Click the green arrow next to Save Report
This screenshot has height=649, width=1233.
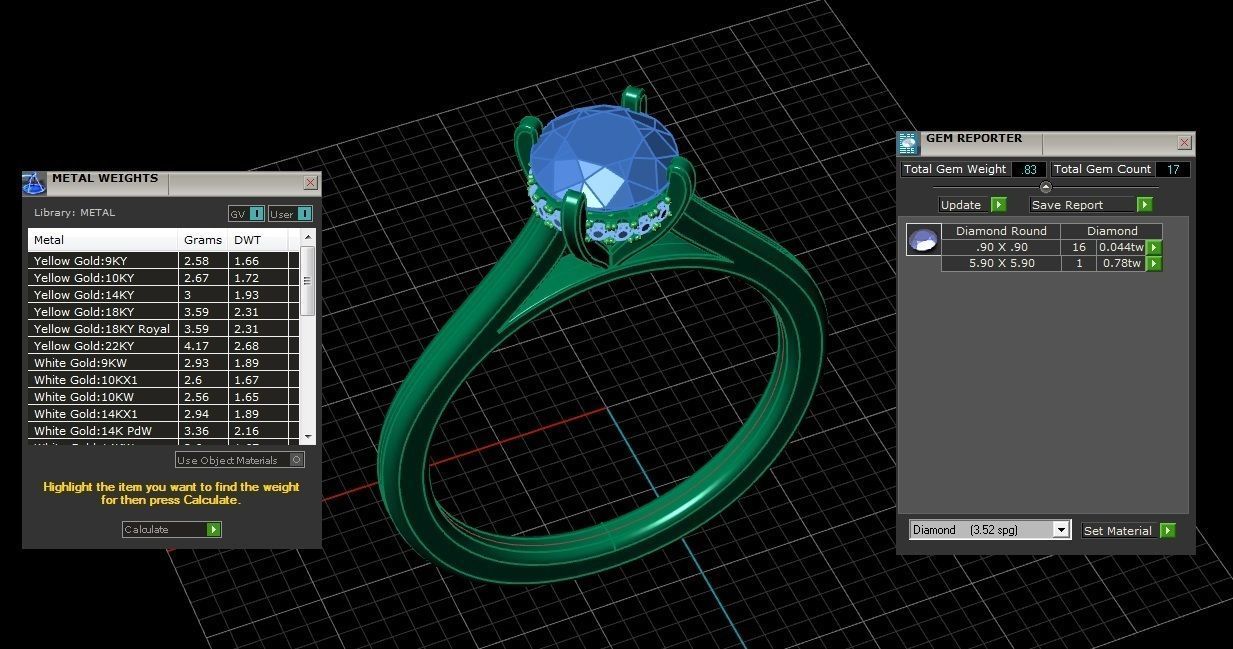(1144, 204)
